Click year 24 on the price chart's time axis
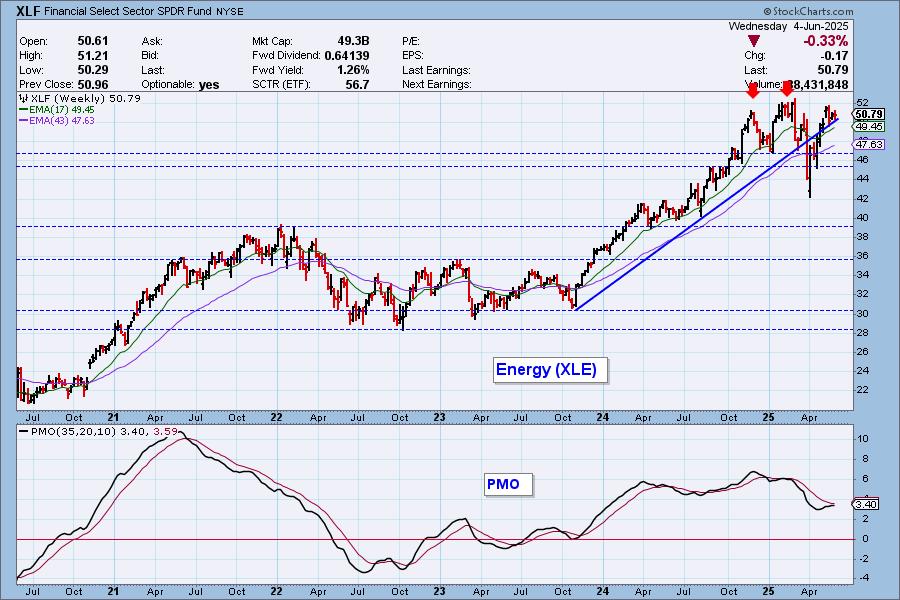 [602, 417]
